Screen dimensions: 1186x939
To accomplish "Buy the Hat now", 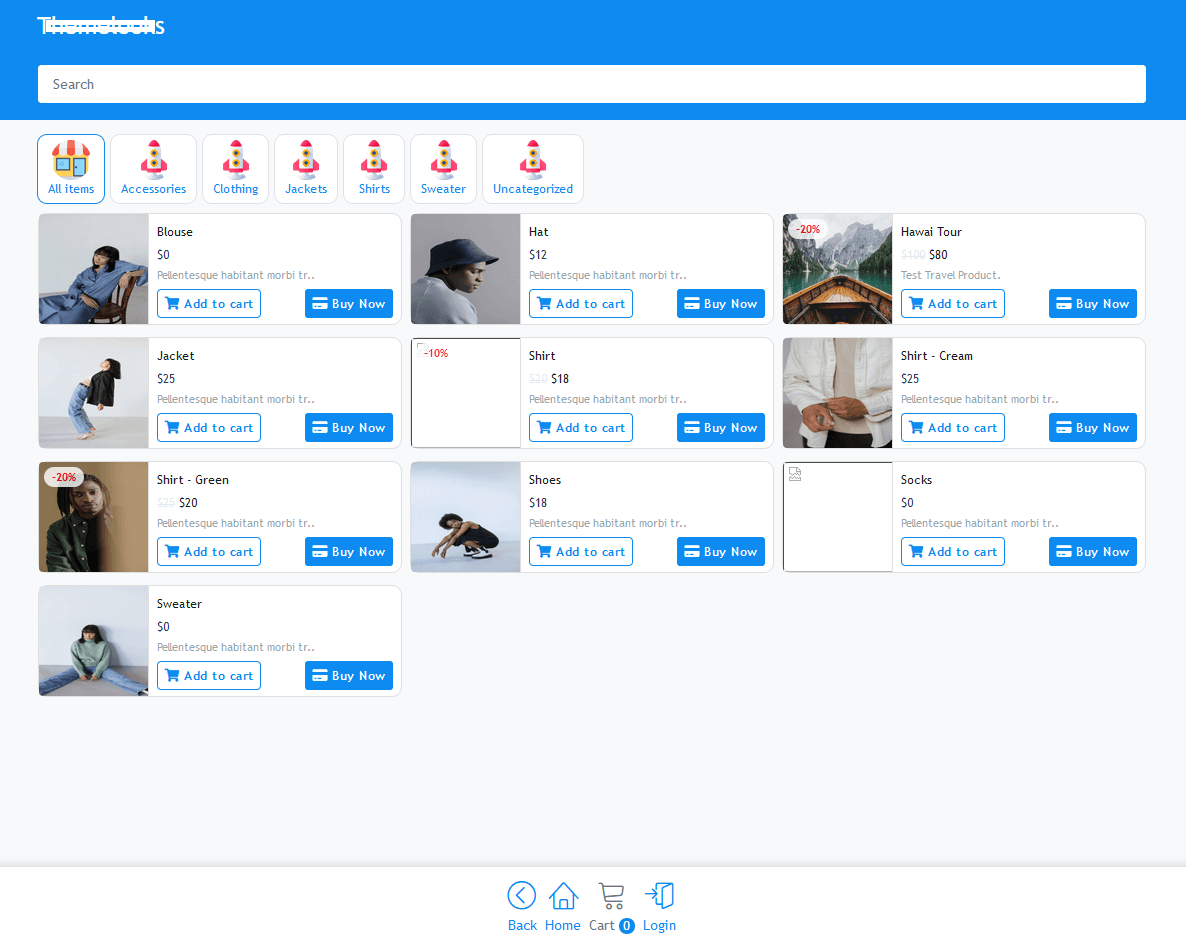I will [x=720, y=304].
